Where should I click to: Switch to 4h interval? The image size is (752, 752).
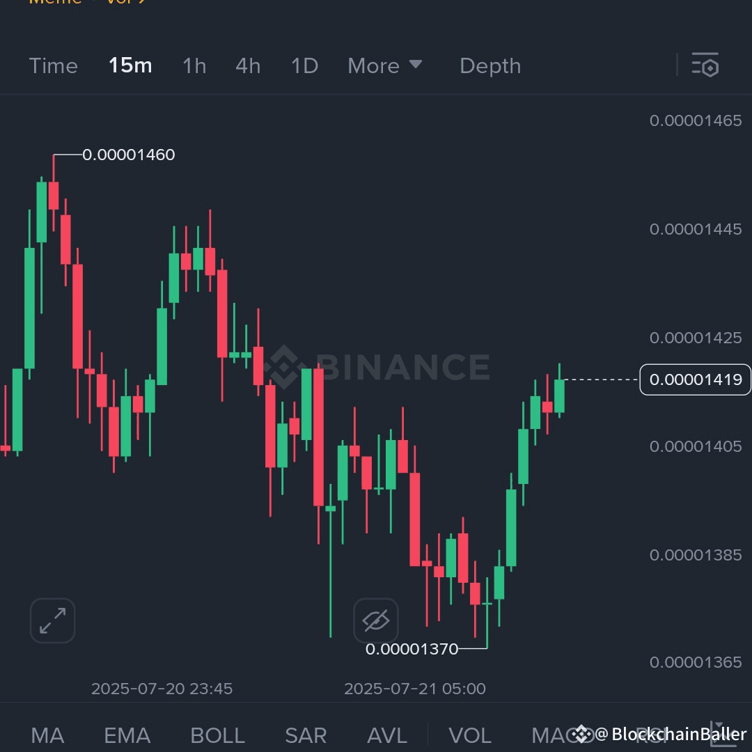(248, 66)
